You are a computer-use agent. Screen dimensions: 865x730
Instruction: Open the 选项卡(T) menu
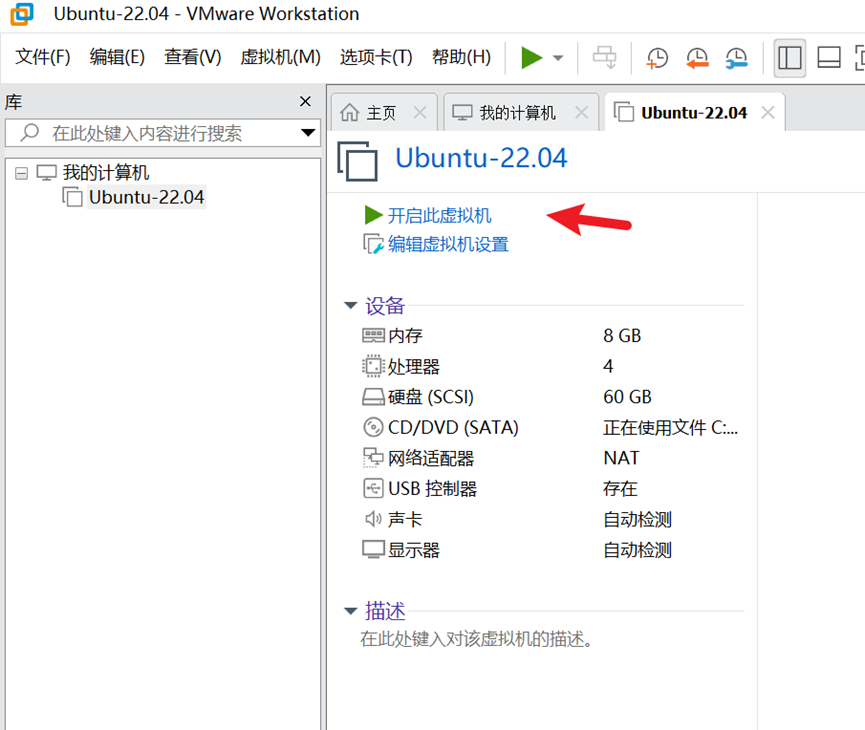pos(376,57)
